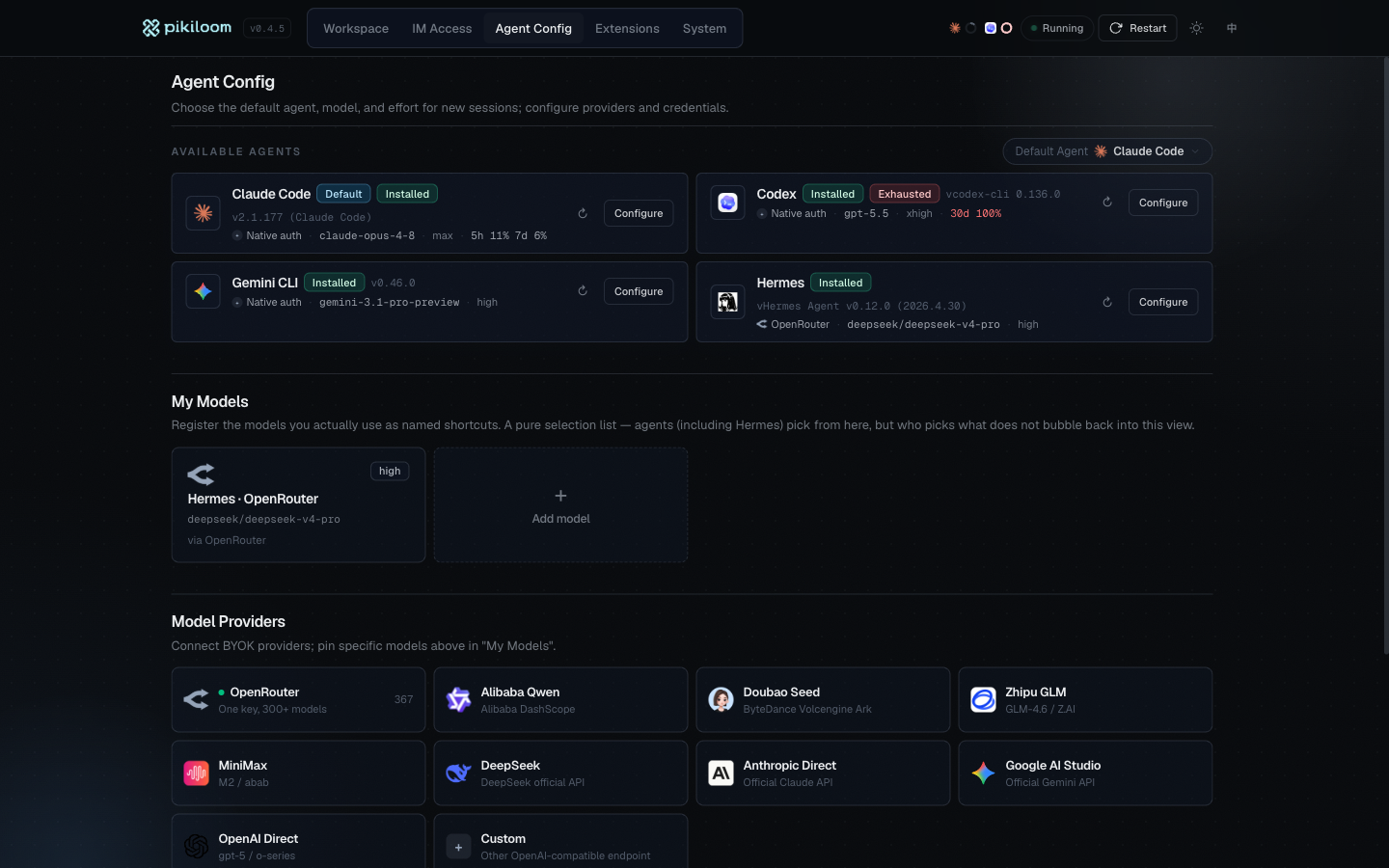Click the Default badge on Claude Code

(x=343, y=194)
